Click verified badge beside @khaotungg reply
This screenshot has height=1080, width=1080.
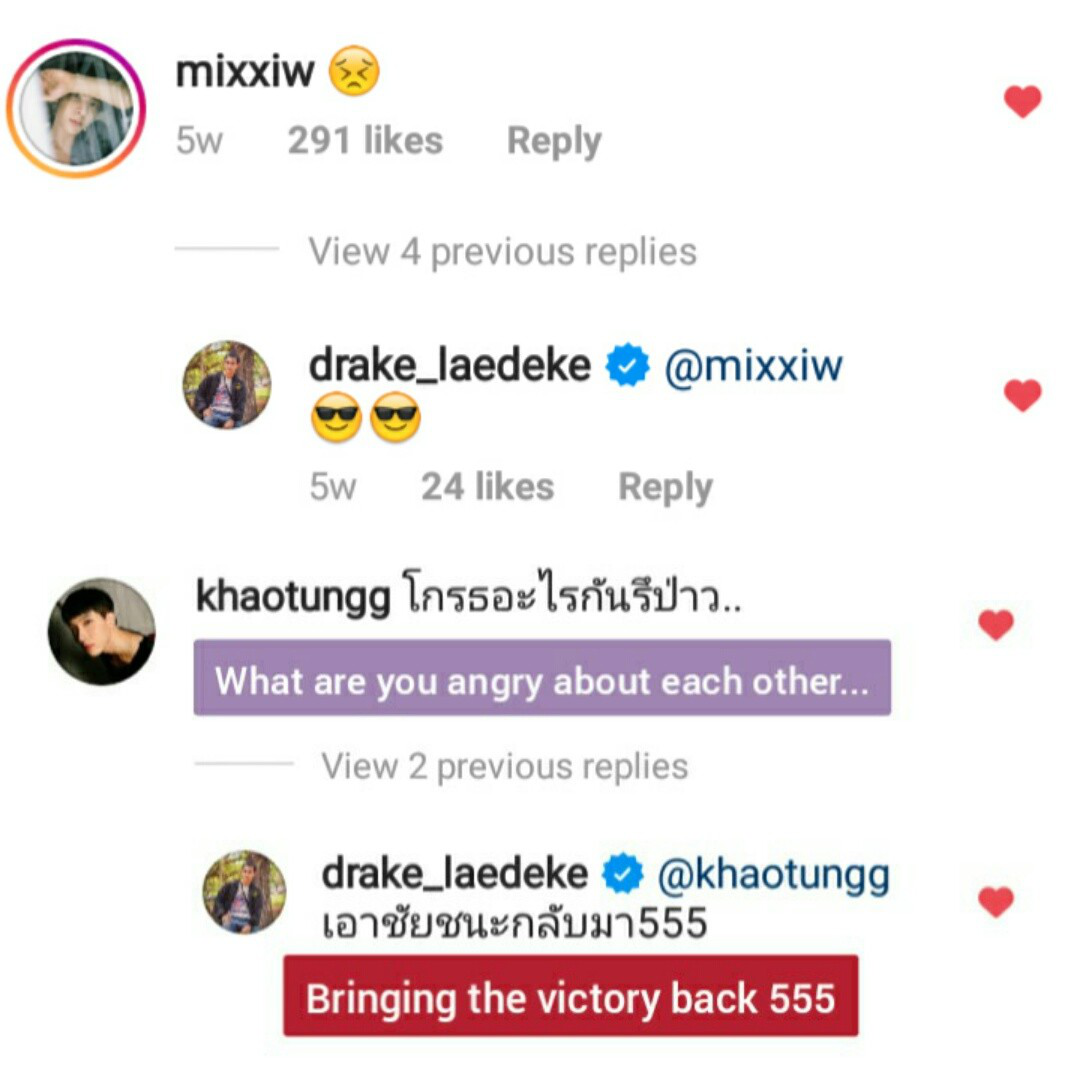(x=623, y=873)
